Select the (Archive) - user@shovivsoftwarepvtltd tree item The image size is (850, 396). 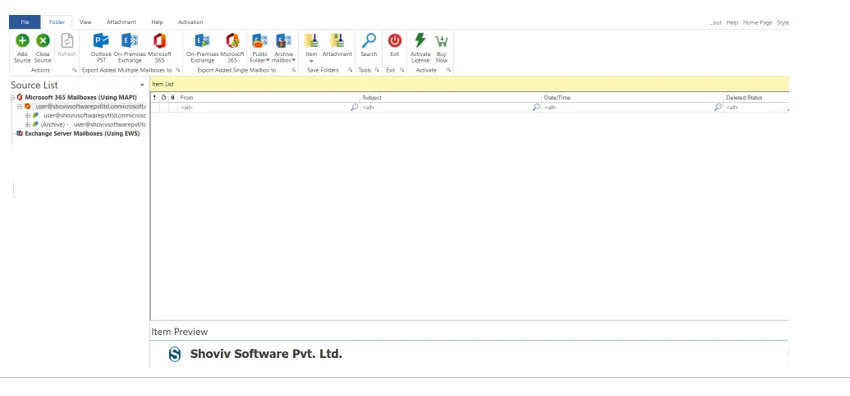click(93, 125)
